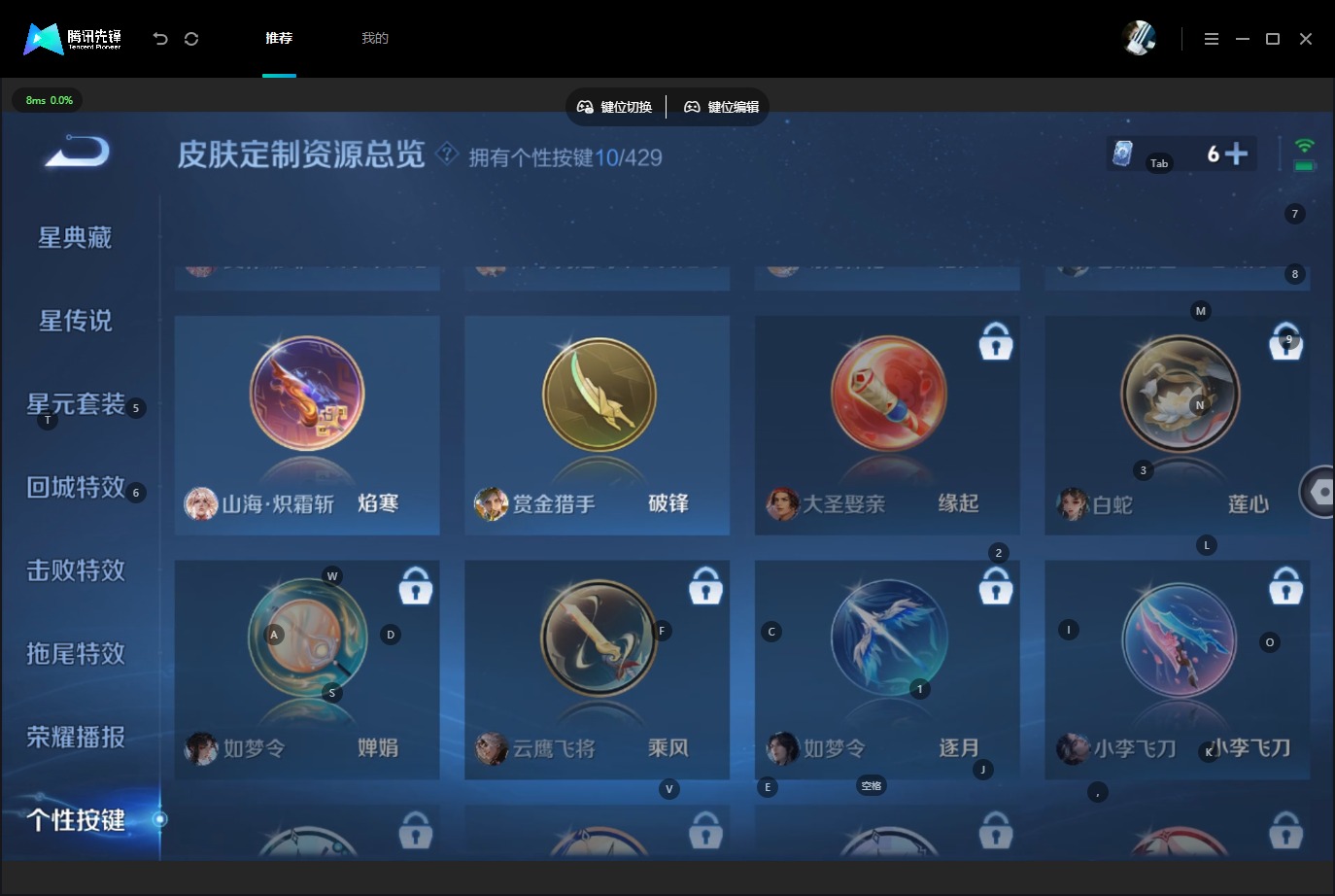Click lock icon on 小李飞刀 card
Viewport: 1335px width, 896px height.
(1285, 585)
